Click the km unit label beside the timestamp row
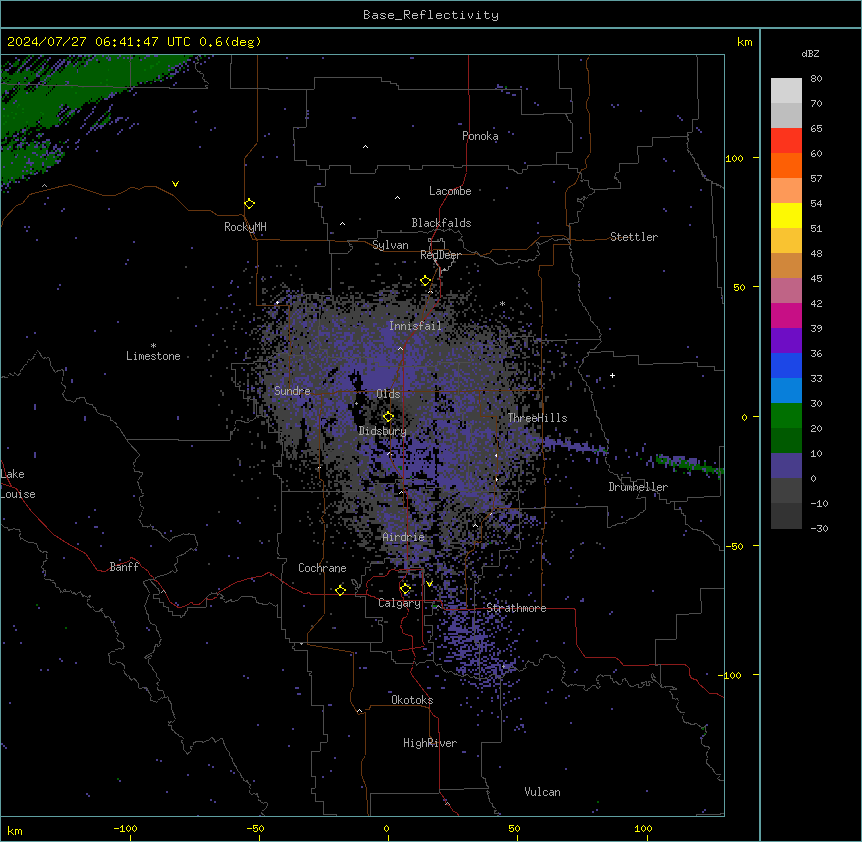The width and height of the screenshot is (862, 842). (x=744, y=42)
